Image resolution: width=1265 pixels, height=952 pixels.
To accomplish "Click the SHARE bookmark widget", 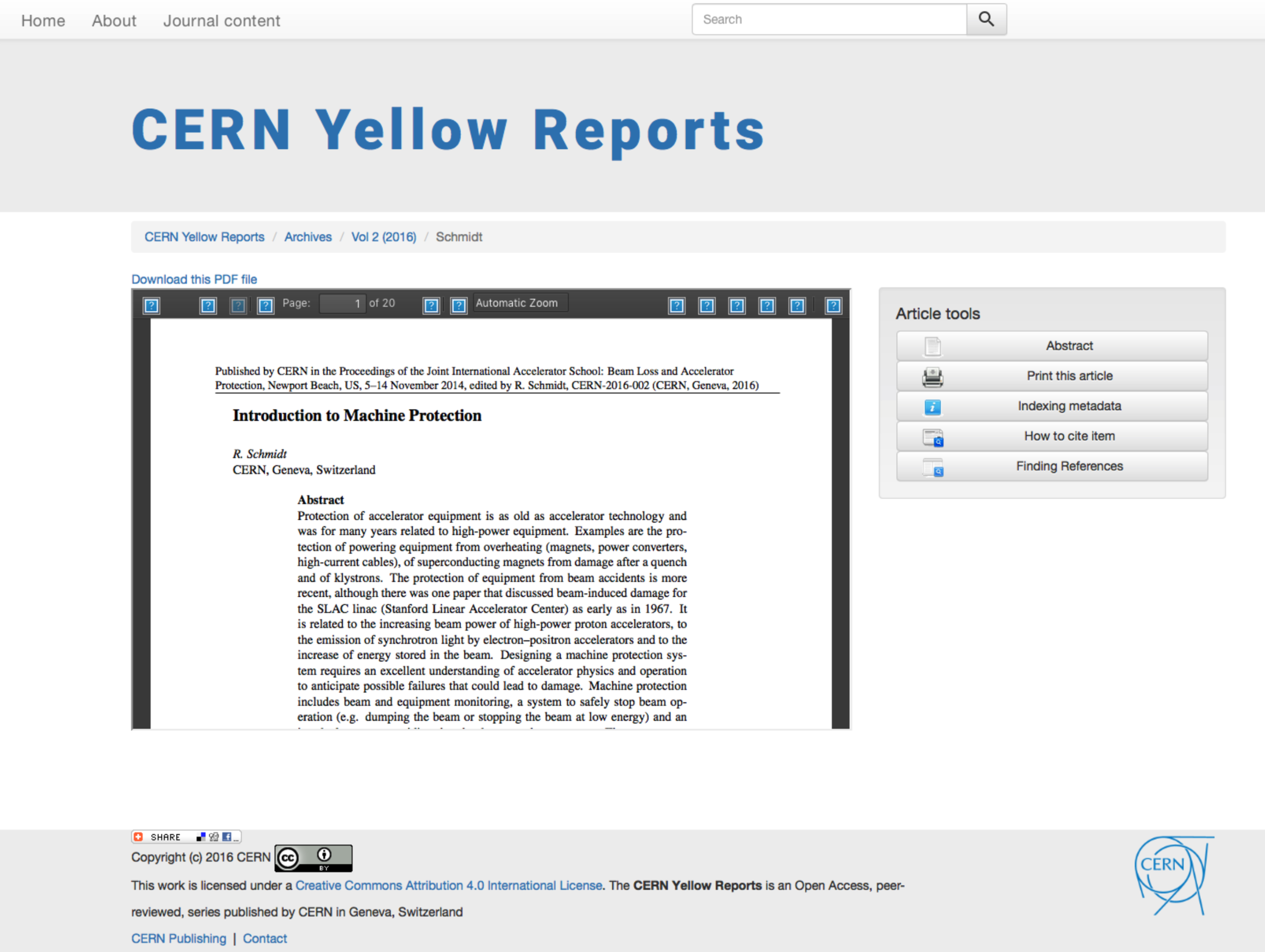I will (186, 837).
